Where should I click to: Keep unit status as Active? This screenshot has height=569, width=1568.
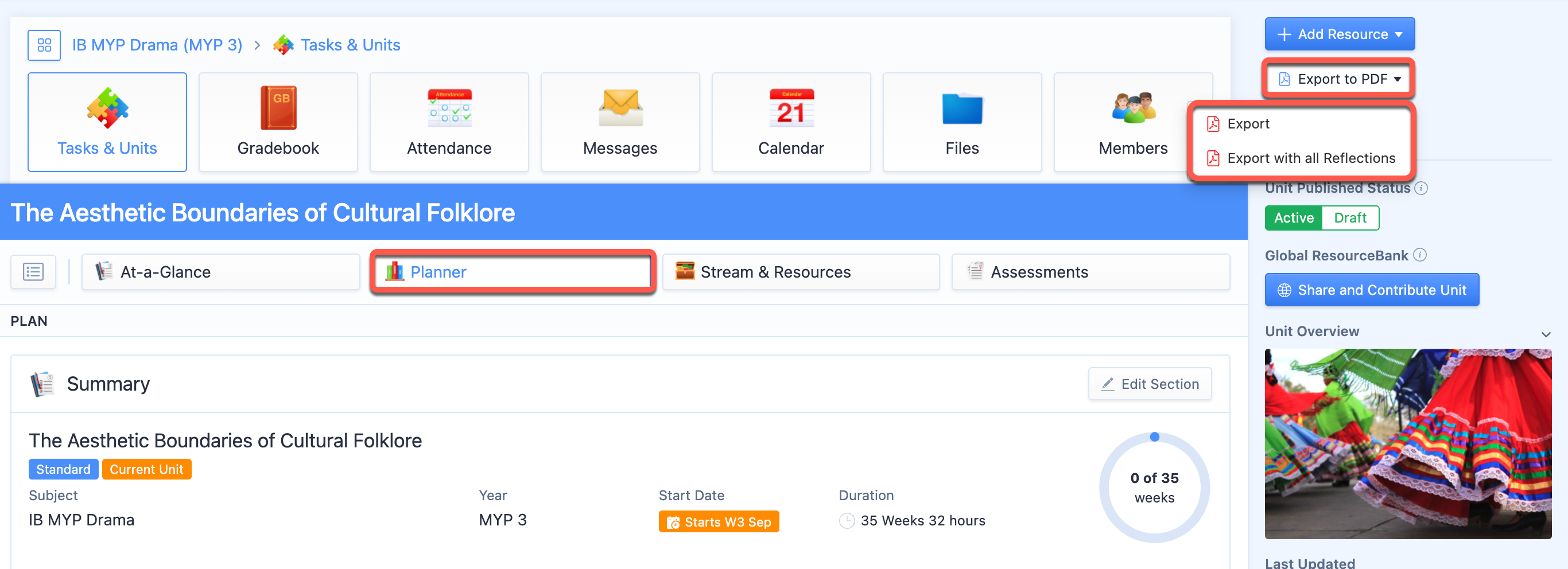[x=1293, y=217]
